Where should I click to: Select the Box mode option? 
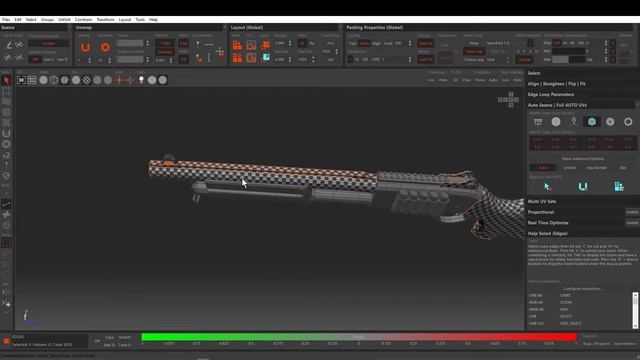point(623,168)
